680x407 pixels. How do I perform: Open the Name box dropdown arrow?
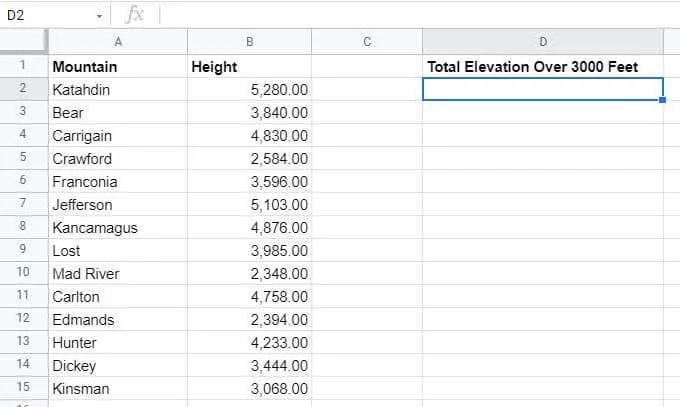click(x=99, y=16)
